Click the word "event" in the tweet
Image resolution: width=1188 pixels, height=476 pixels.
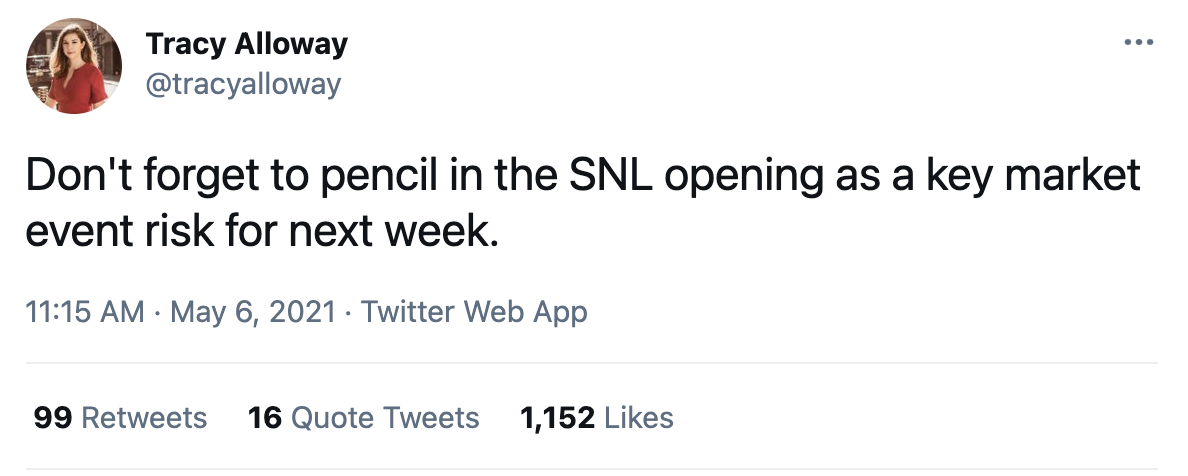(72, 235)
